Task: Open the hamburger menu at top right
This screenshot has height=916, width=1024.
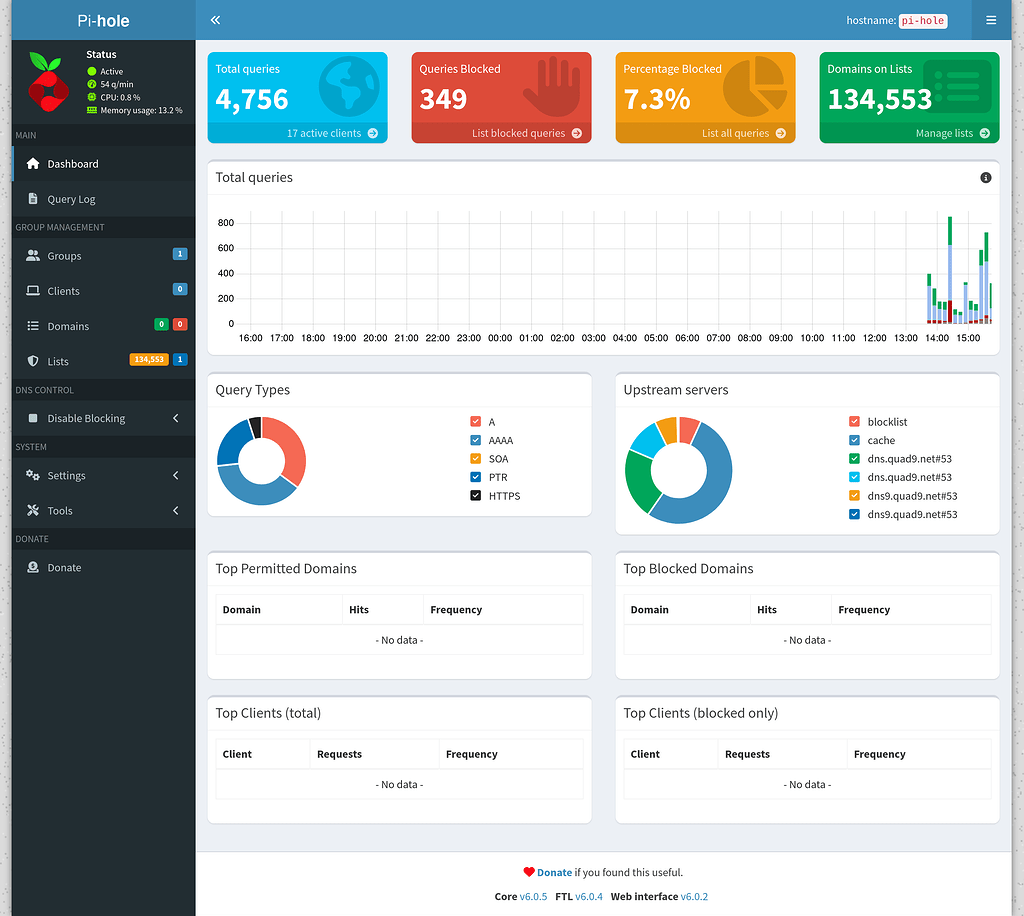Action: (x=990, y=20)
